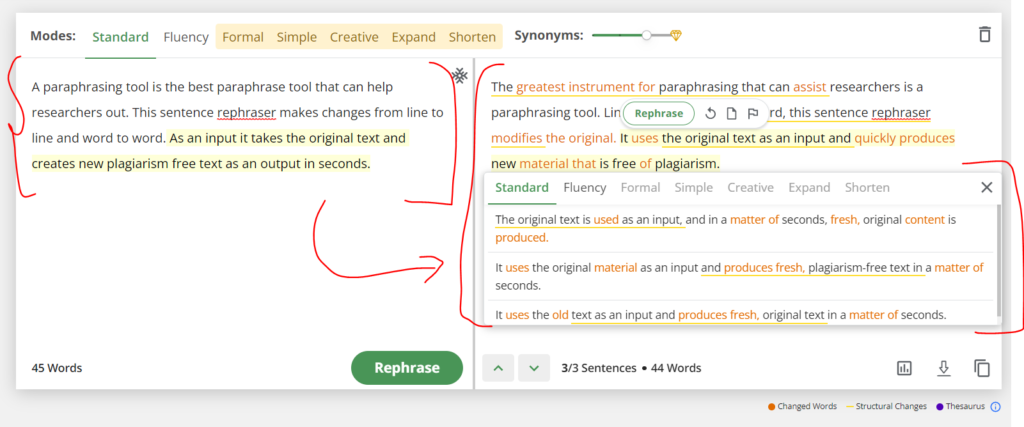This screenshot has width=1024, height=427.
Task: Click the freeze words snowflake icon
Action: [460, 76]
